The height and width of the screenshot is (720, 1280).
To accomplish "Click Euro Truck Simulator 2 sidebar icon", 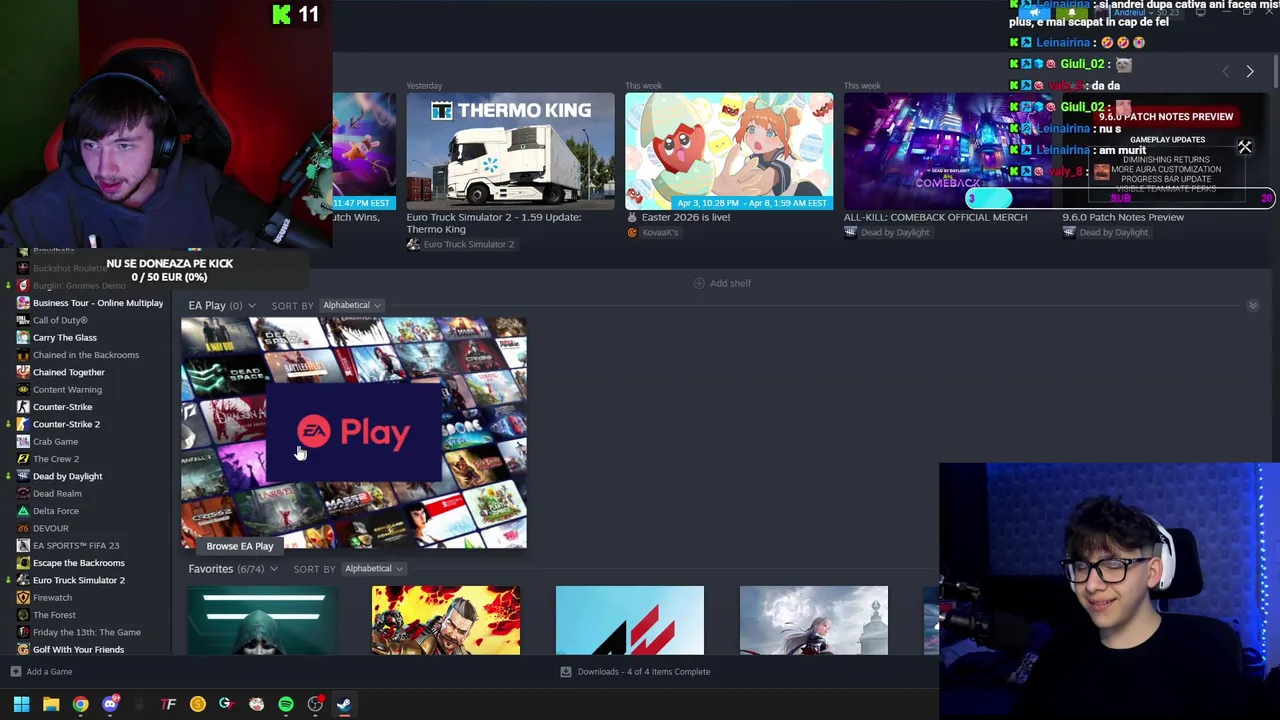I will pyautogui.click(x=23, y=580).
